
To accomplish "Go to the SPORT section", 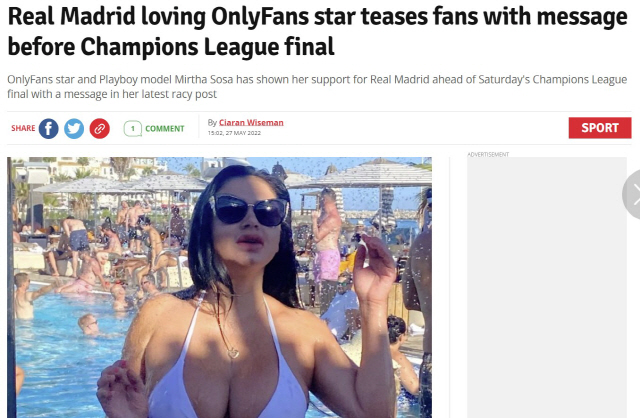I will coord(600,128).
